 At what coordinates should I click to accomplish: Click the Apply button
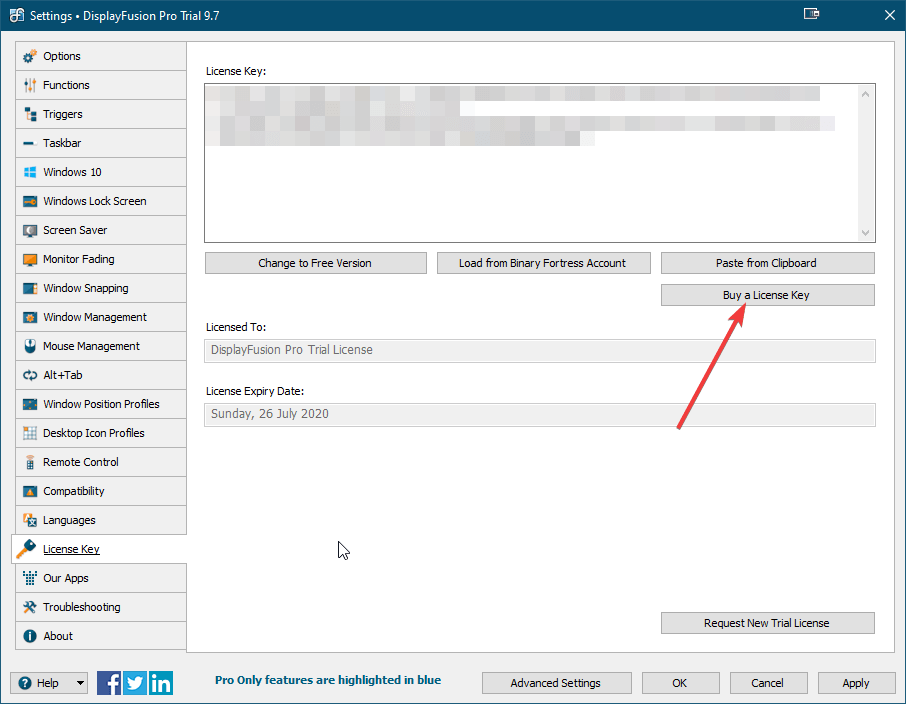tap(856, 683)
